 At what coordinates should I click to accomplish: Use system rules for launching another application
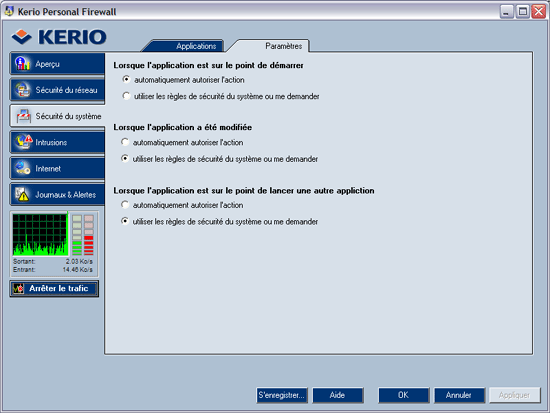(x=125, y=221)
